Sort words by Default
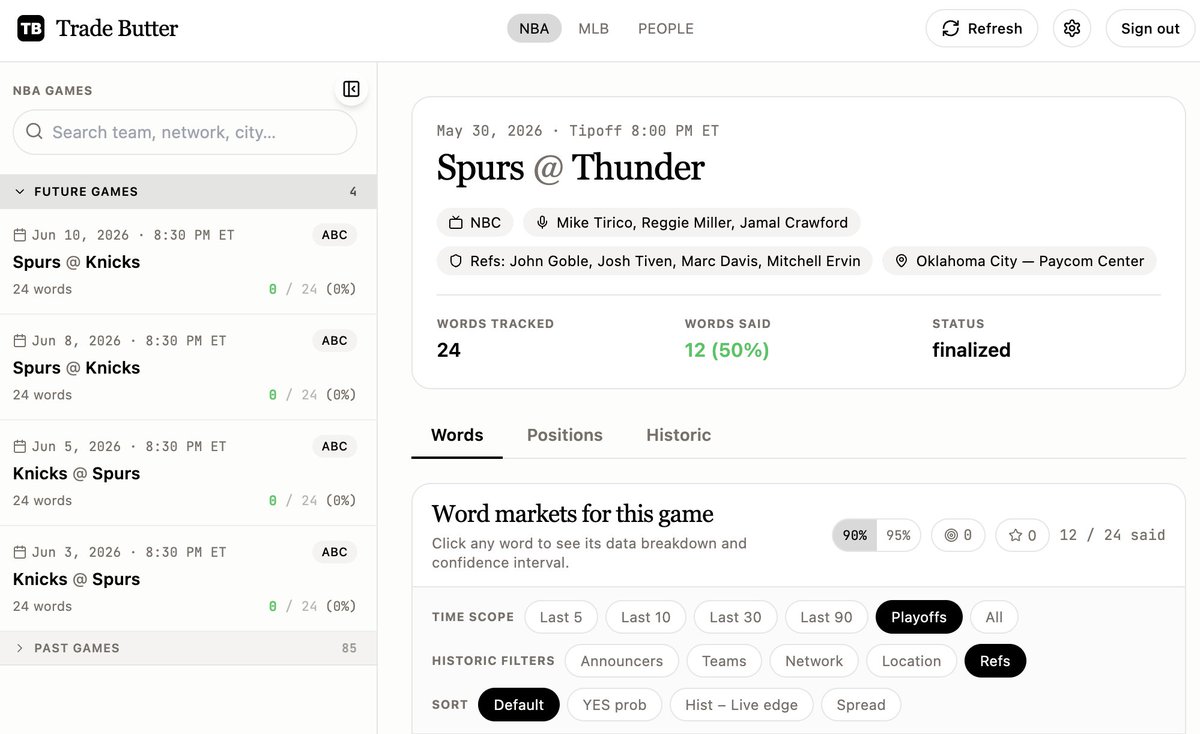 coord(519,705)
